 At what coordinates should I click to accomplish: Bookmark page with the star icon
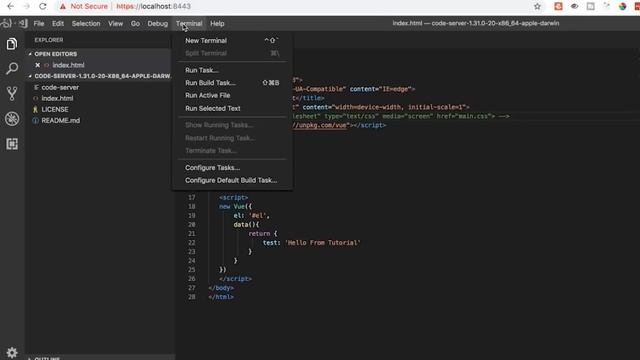pyautogui.click(x=537, y=6)
